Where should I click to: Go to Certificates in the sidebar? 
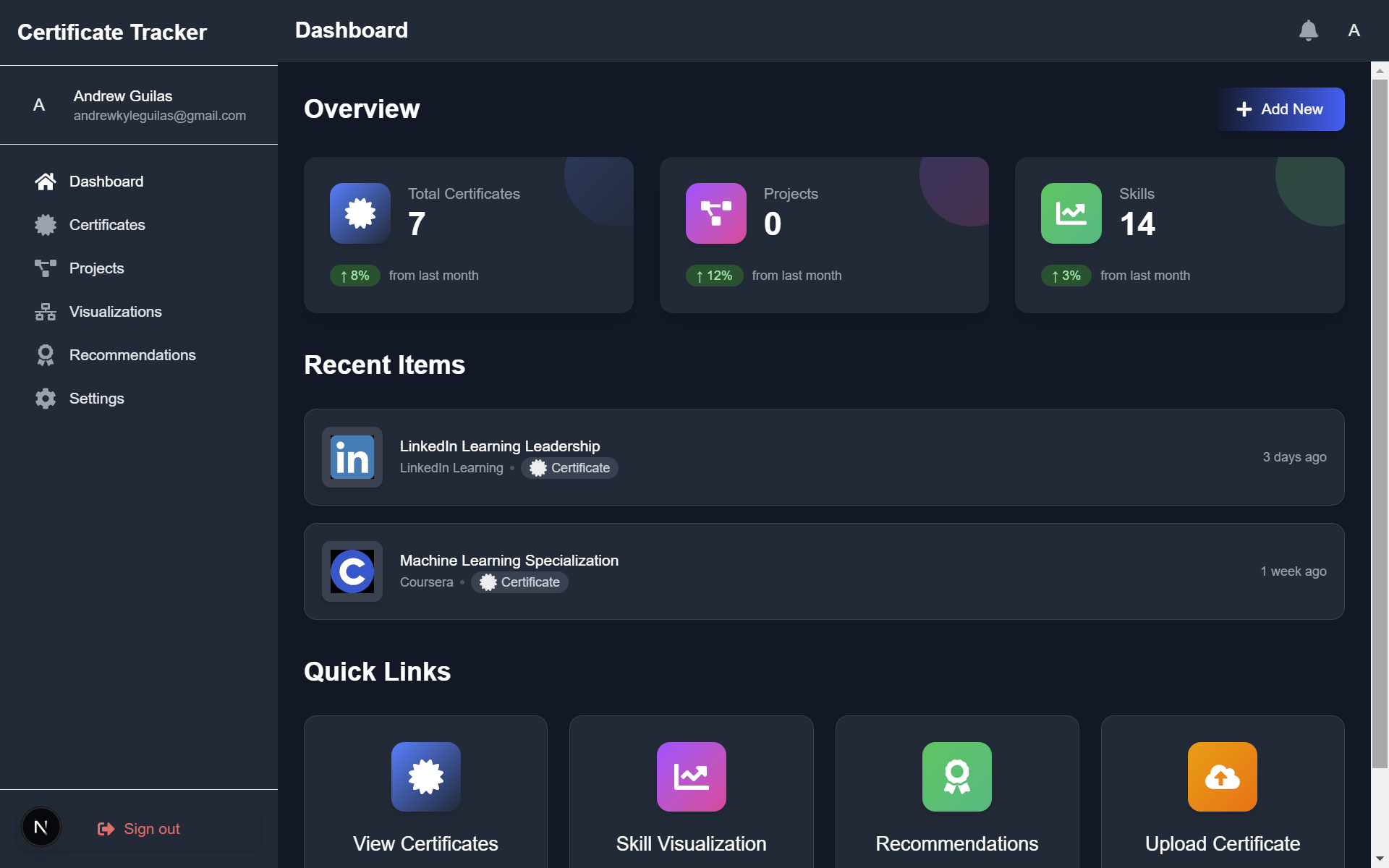pyautogui.click(x=107, y=225)
